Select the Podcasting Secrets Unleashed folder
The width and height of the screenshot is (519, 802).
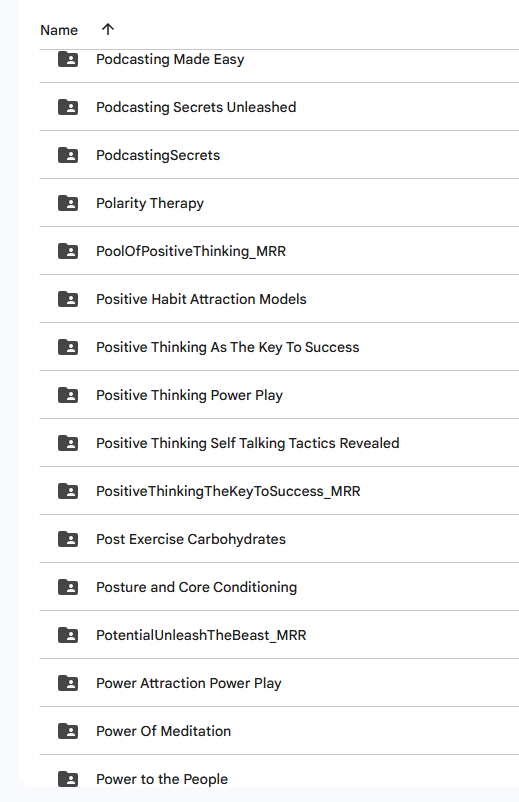(279, 107)
